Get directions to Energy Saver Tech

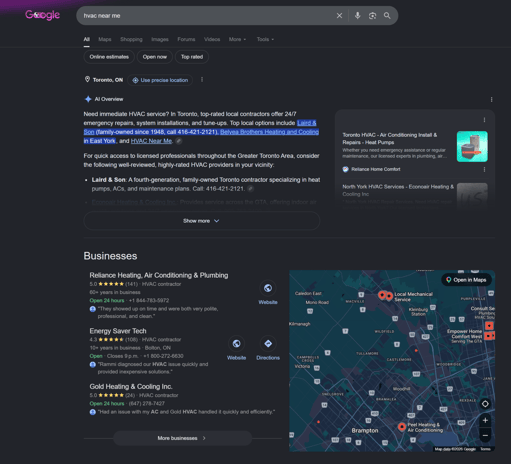click(x=268, y=344)
